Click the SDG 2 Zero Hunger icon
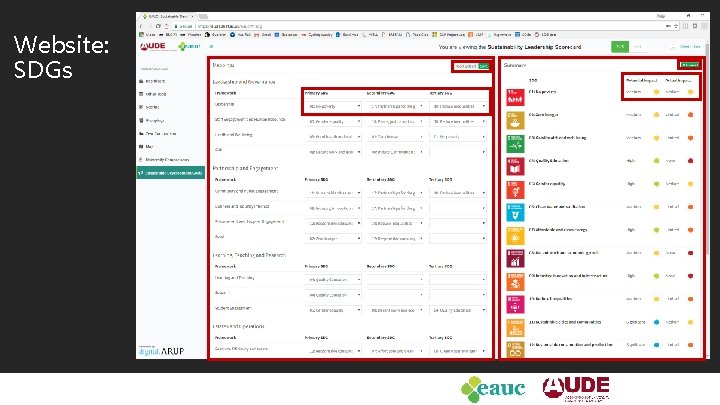The image size is (720, 405). pos(515,120)
